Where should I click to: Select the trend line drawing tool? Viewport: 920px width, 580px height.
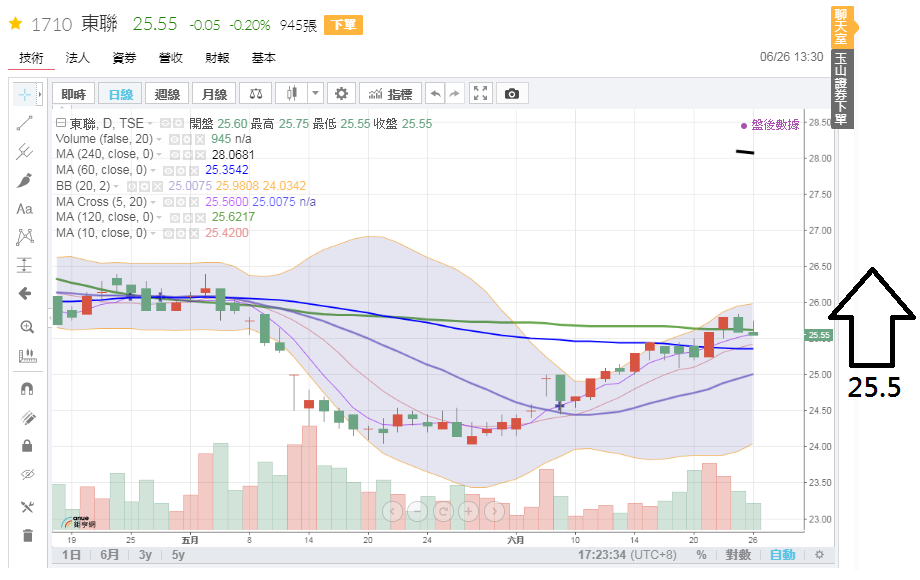(x=25, y=123)
